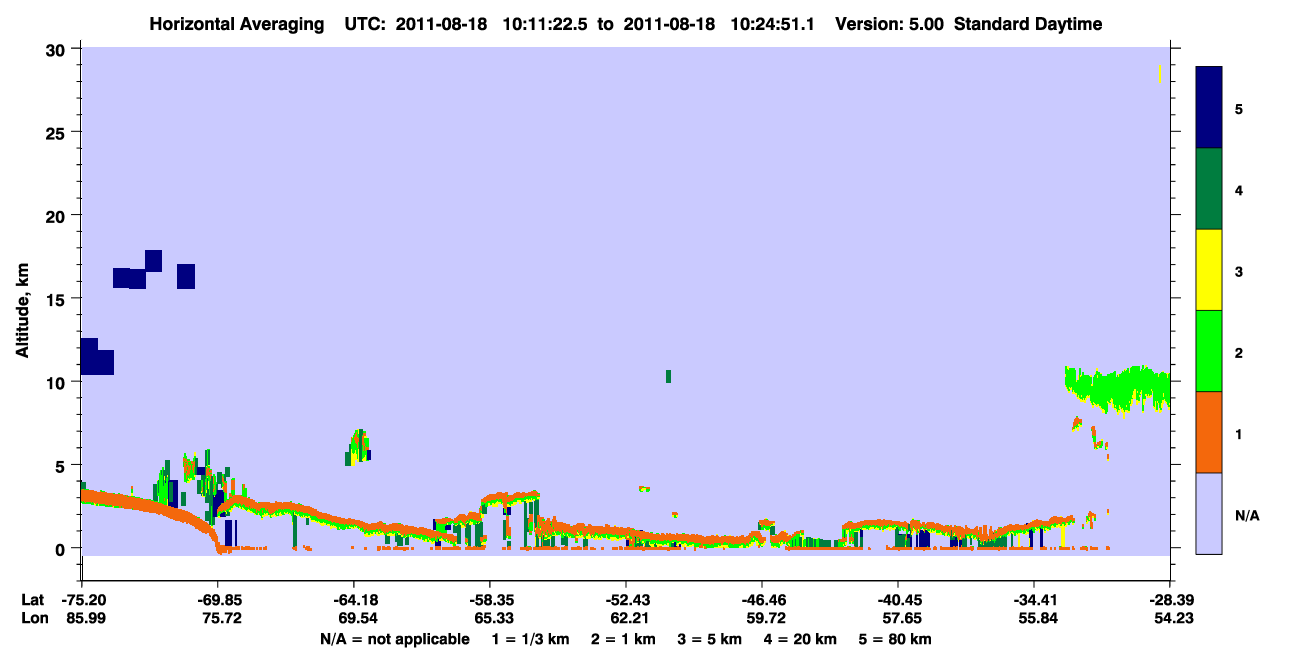Click the orange colorbar segment labeled 1

[1209, 432]
